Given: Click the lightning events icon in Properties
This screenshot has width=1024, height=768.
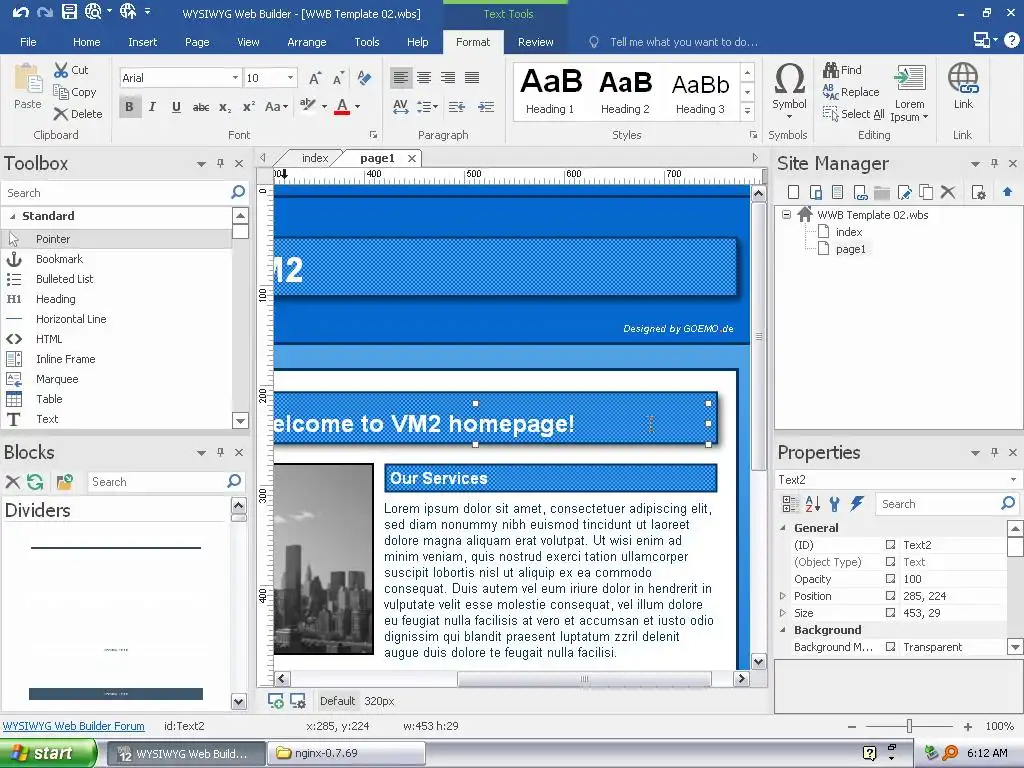Looking at the screenshot, I should pos(857,504).
